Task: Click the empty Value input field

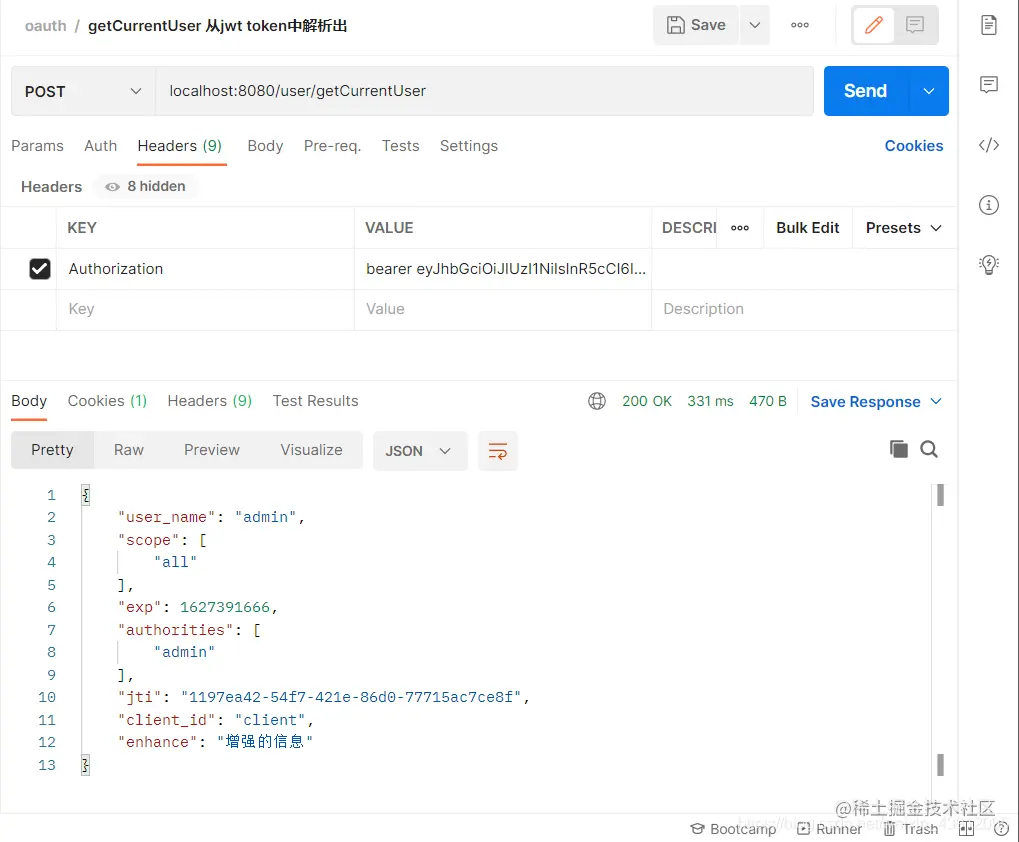Action: pyautogui.click(x=503, y=309)
